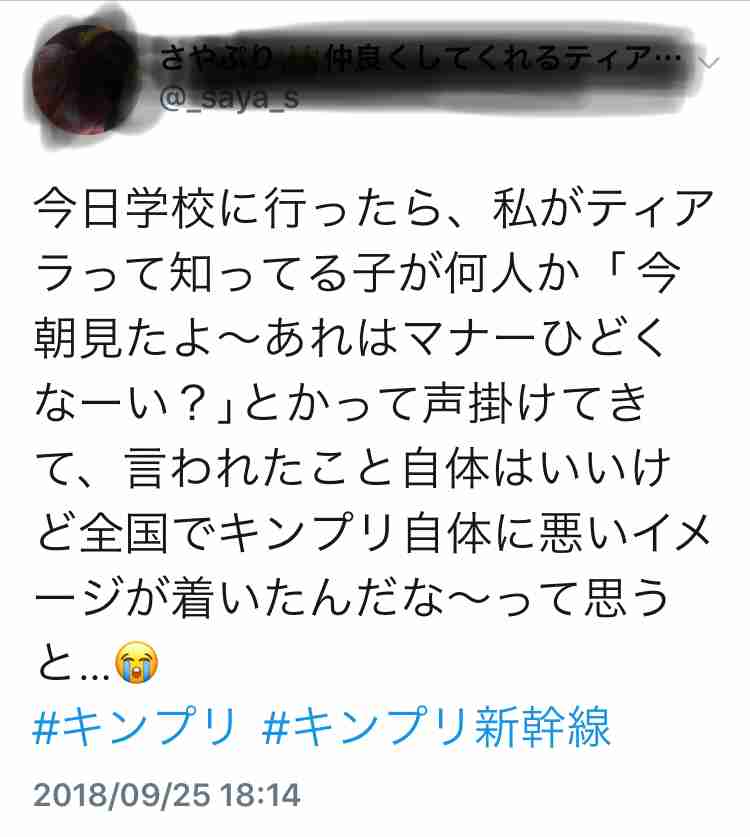Screen dimensions: 750x837
Task: Open the #キンプリ新幹線 hashtag
Action: pos(436,726)
